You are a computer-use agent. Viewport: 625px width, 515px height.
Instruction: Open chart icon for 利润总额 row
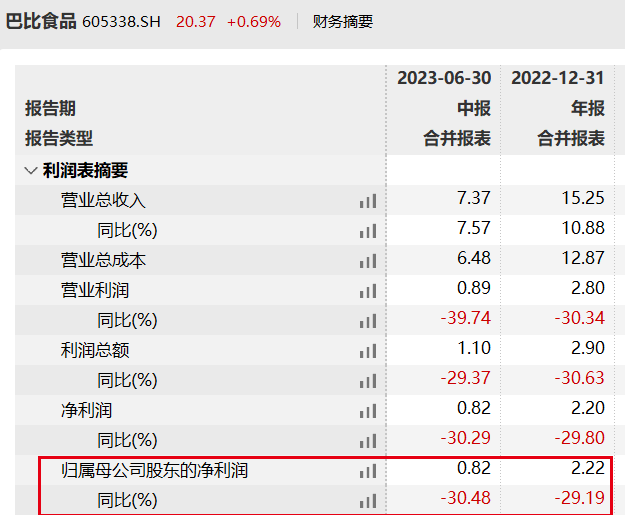click(x=368, y=351)
